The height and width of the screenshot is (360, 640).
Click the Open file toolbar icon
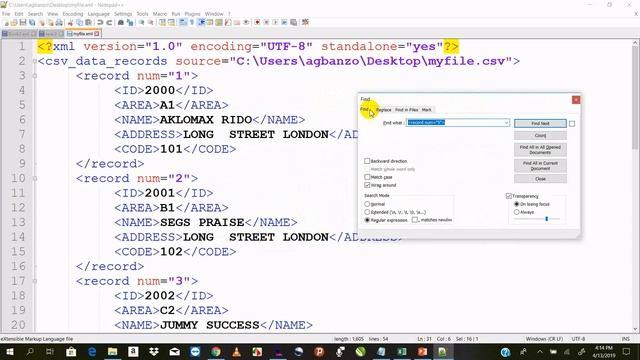click(x=14, y=22)
